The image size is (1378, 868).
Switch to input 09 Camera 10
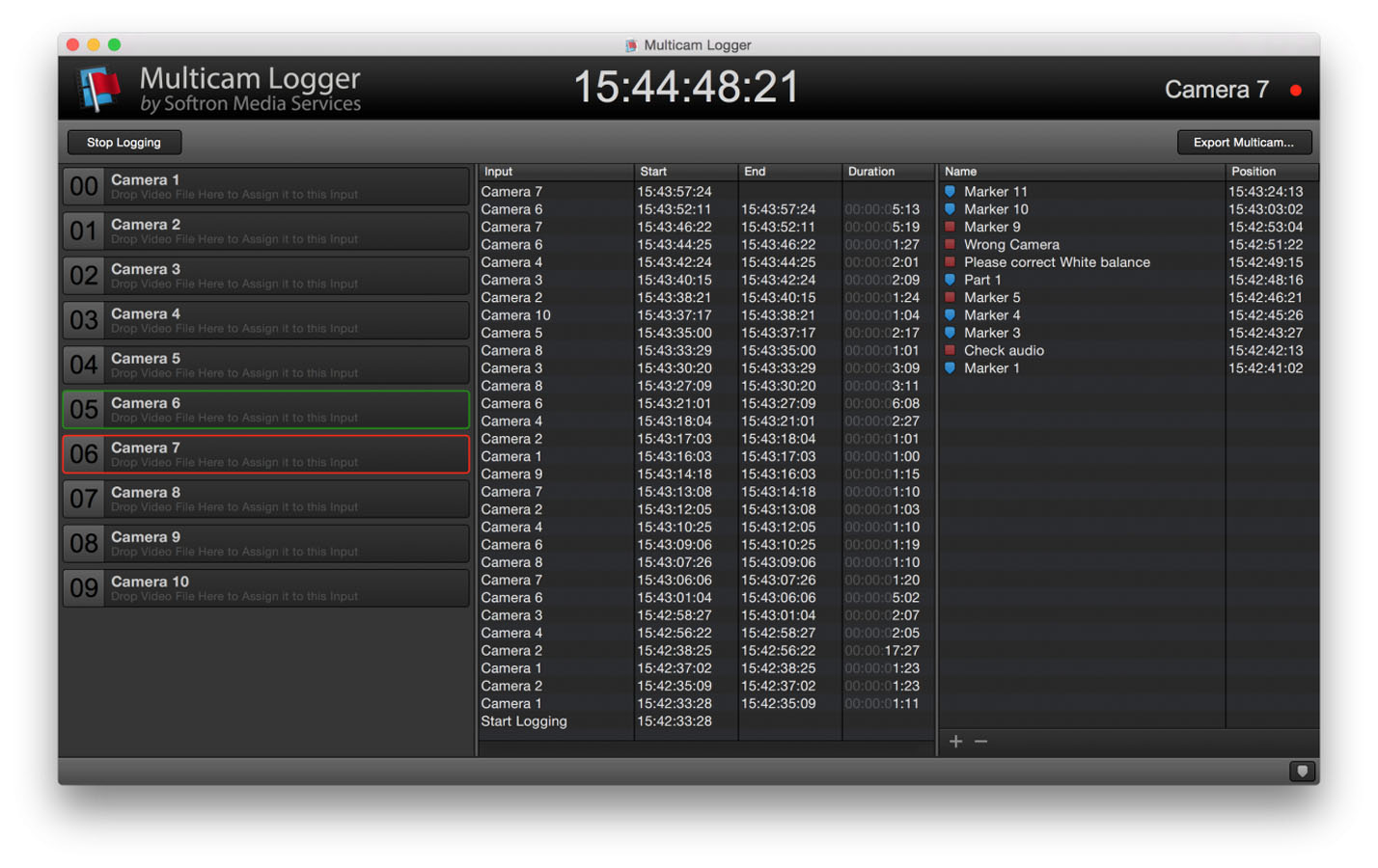click(x=266, y=588)
